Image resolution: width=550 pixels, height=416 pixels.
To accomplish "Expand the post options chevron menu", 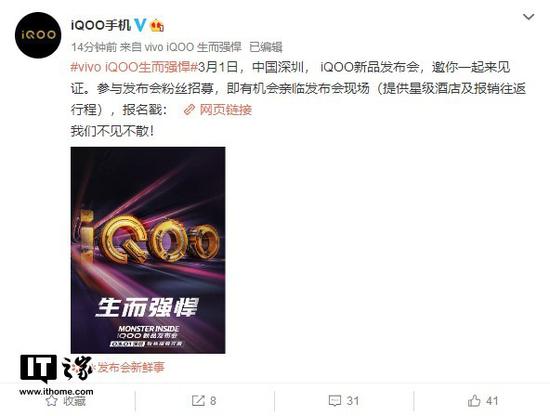I will (528, 17).
